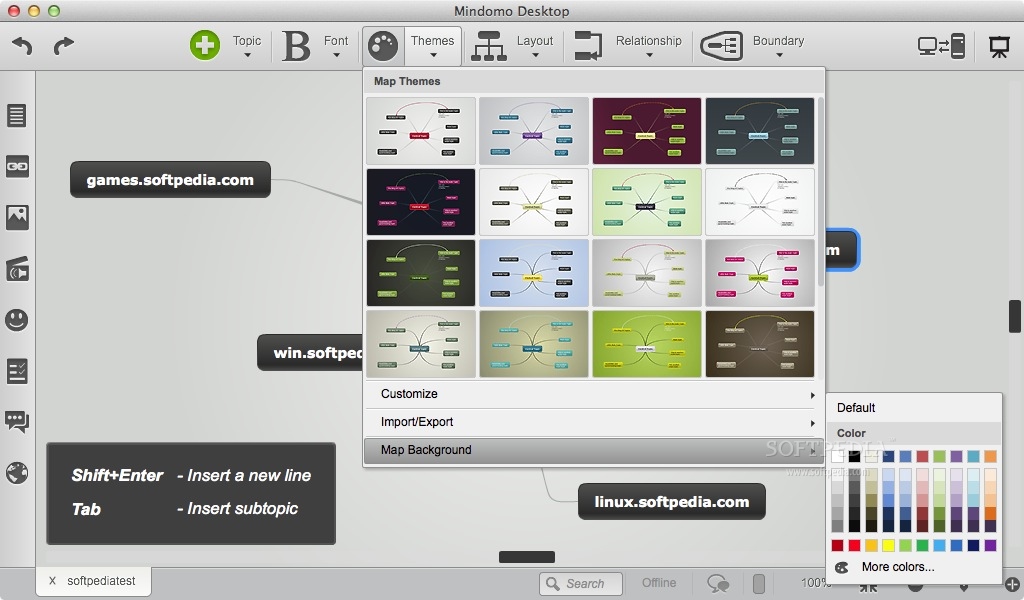Toggle bold with the B icon
Viewport: 1024px width, 600px height.
click(x=296, y=46)
